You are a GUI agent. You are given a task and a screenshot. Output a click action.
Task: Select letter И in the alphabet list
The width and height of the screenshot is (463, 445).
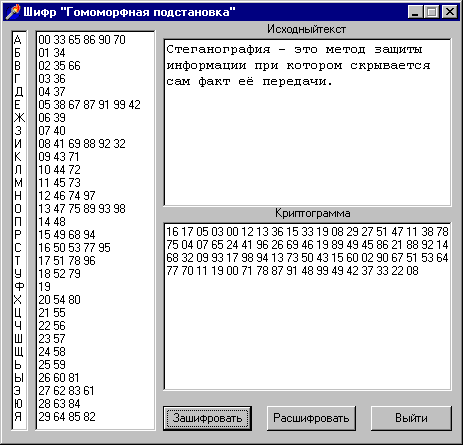pyautogui.click(x=18, y=144)
